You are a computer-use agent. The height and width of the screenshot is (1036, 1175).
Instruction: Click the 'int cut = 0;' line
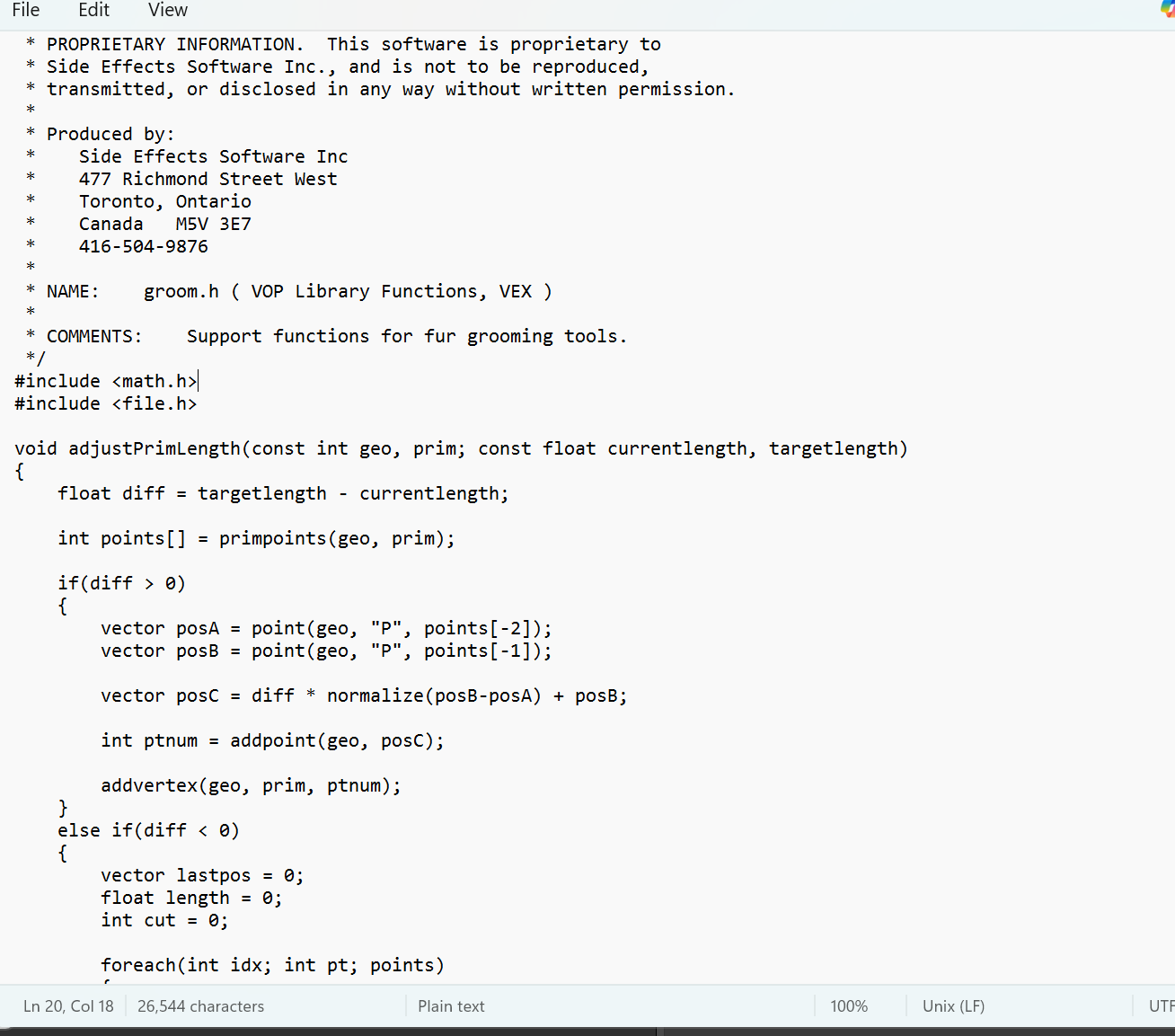[164, 920]
